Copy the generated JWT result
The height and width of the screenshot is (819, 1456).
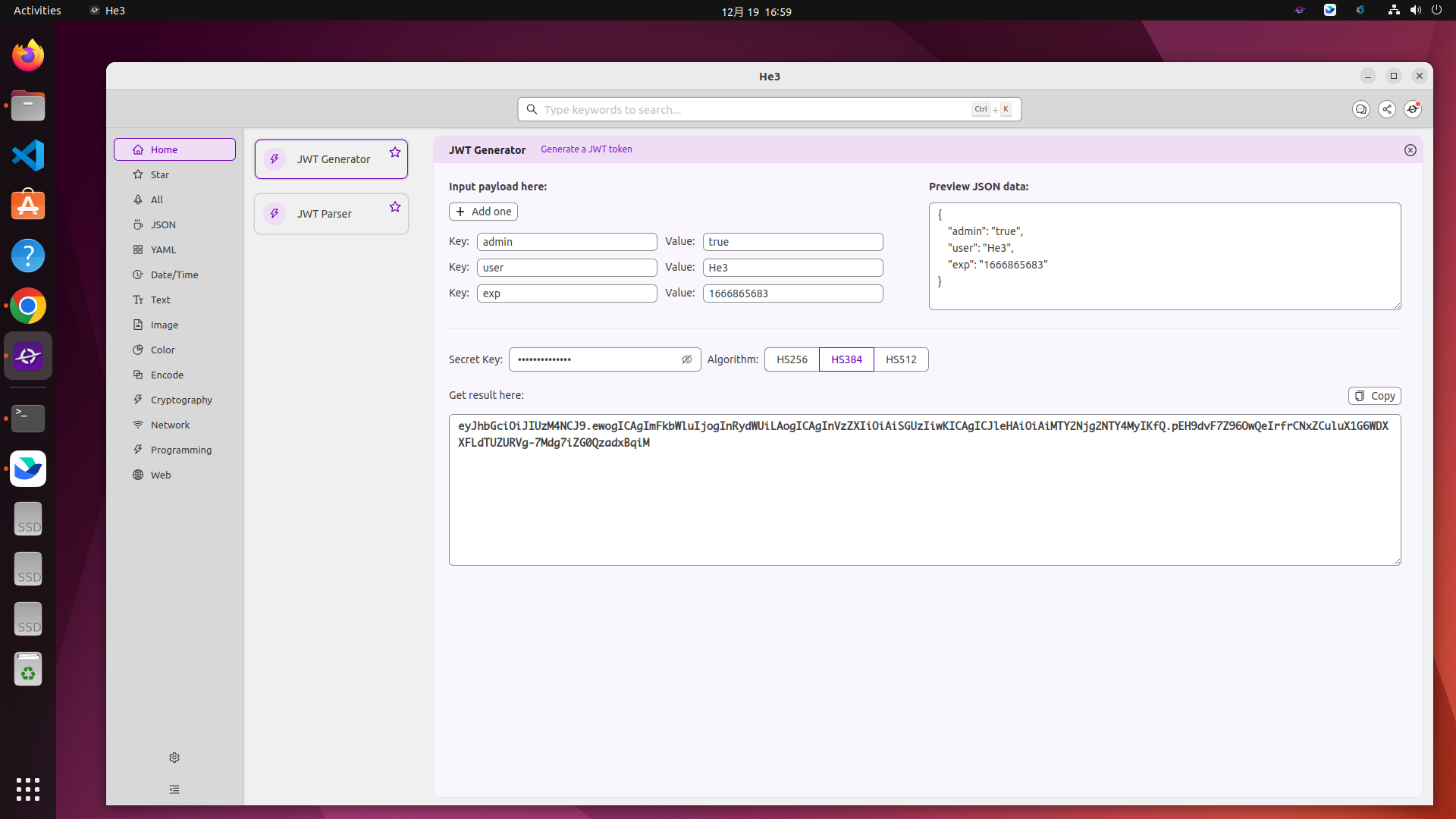[x=1374, y=396]
